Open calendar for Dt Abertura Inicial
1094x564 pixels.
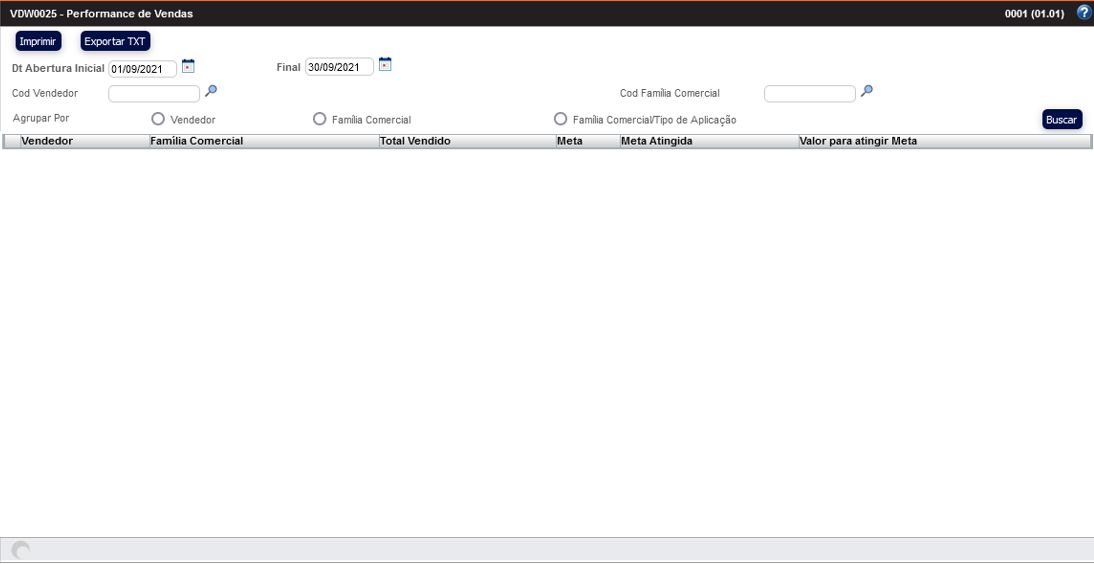pyautogui.click(x=188, y=66)
